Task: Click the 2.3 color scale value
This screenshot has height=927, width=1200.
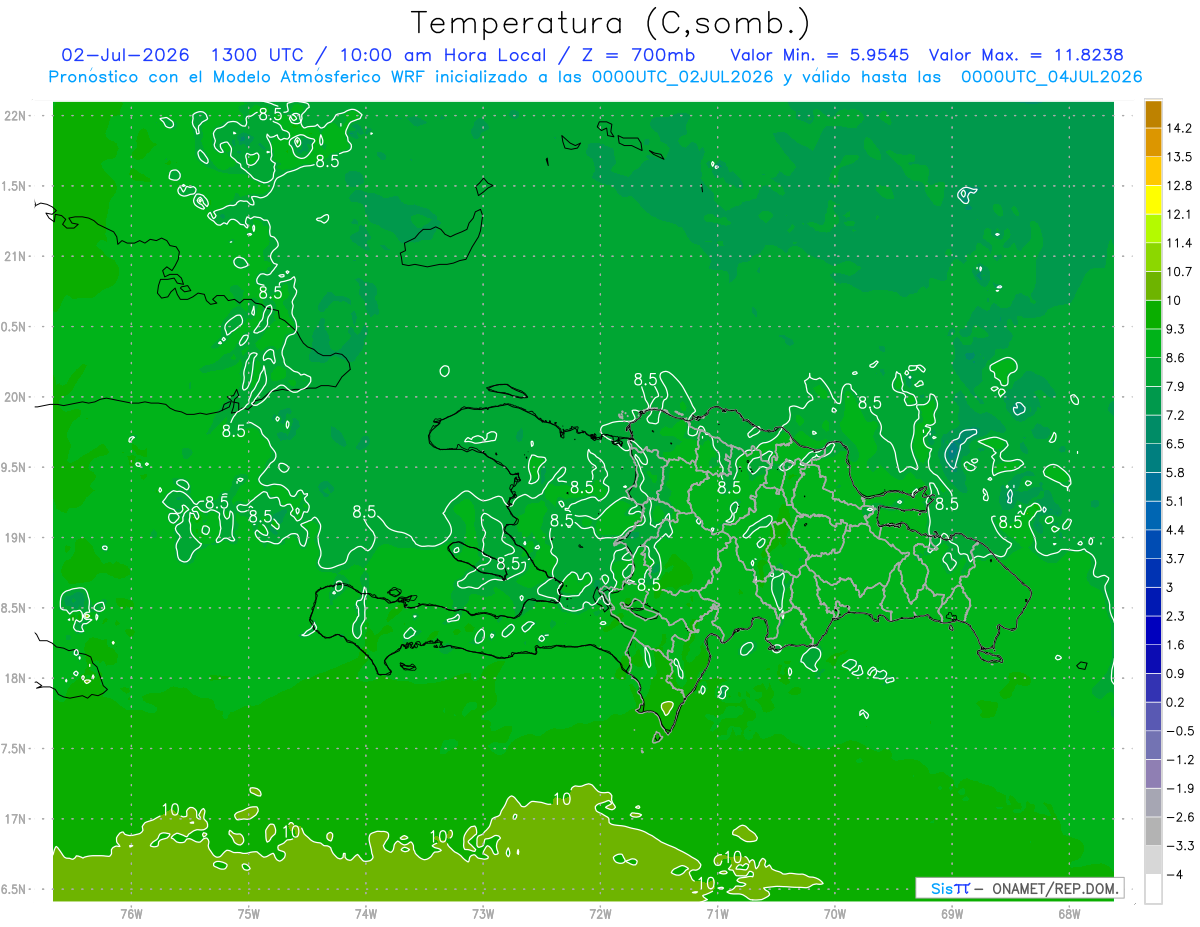Action: point(1176,616)
